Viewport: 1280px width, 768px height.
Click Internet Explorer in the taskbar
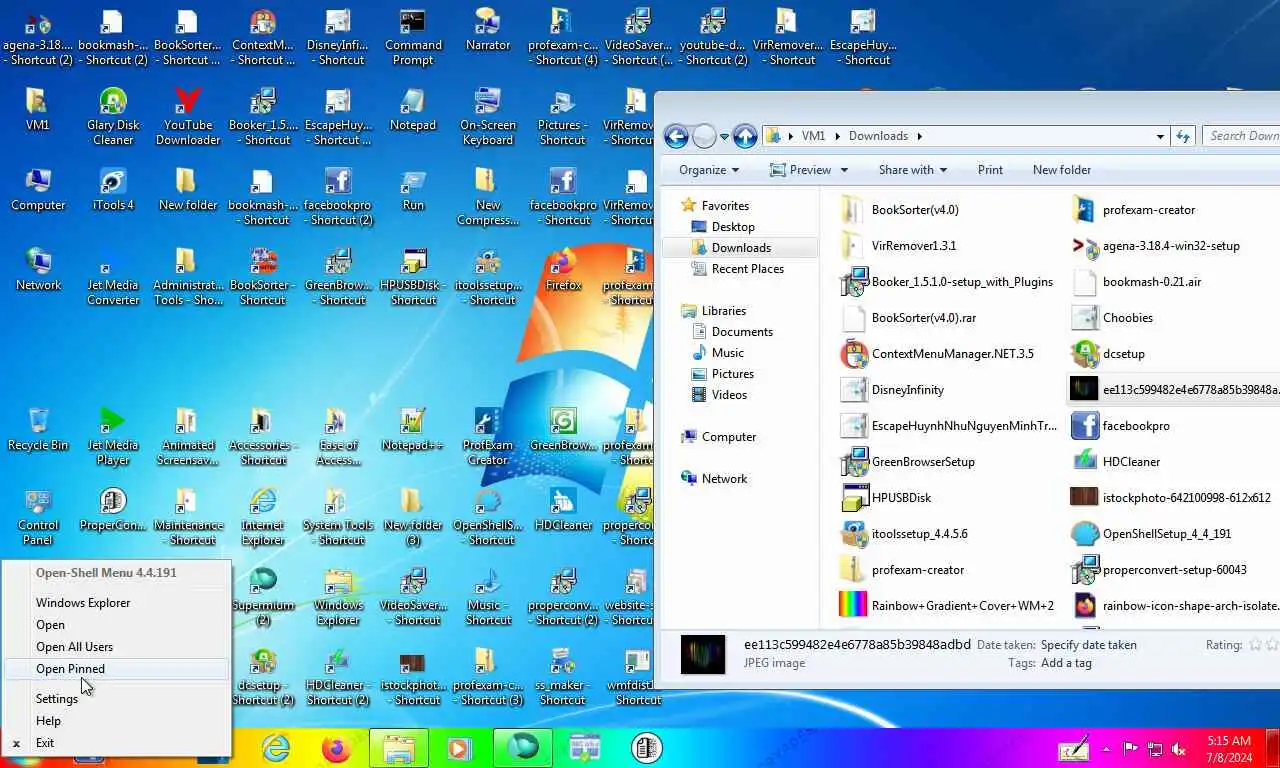275,747
